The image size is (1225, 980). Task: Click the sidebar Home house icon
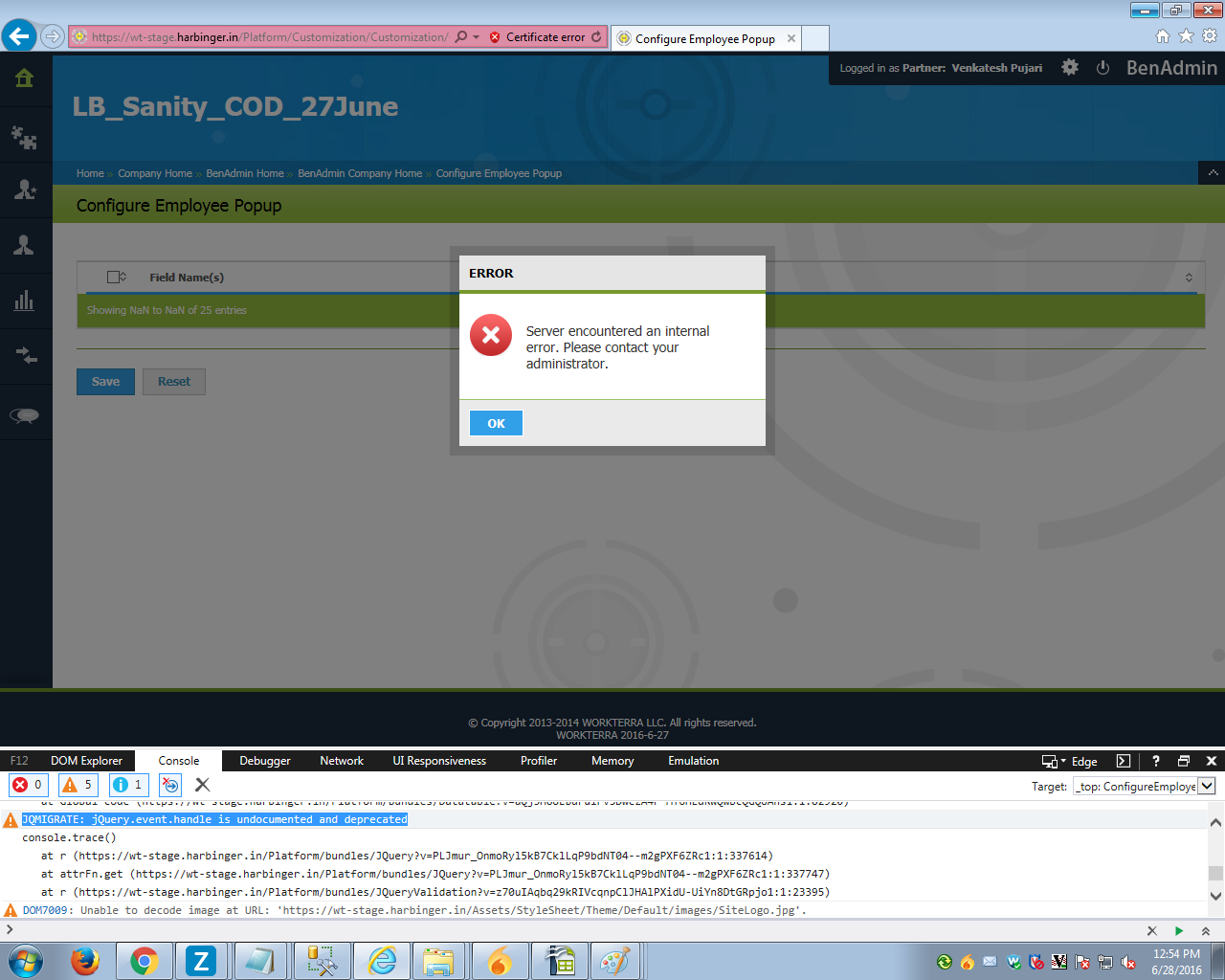(25, 78)
